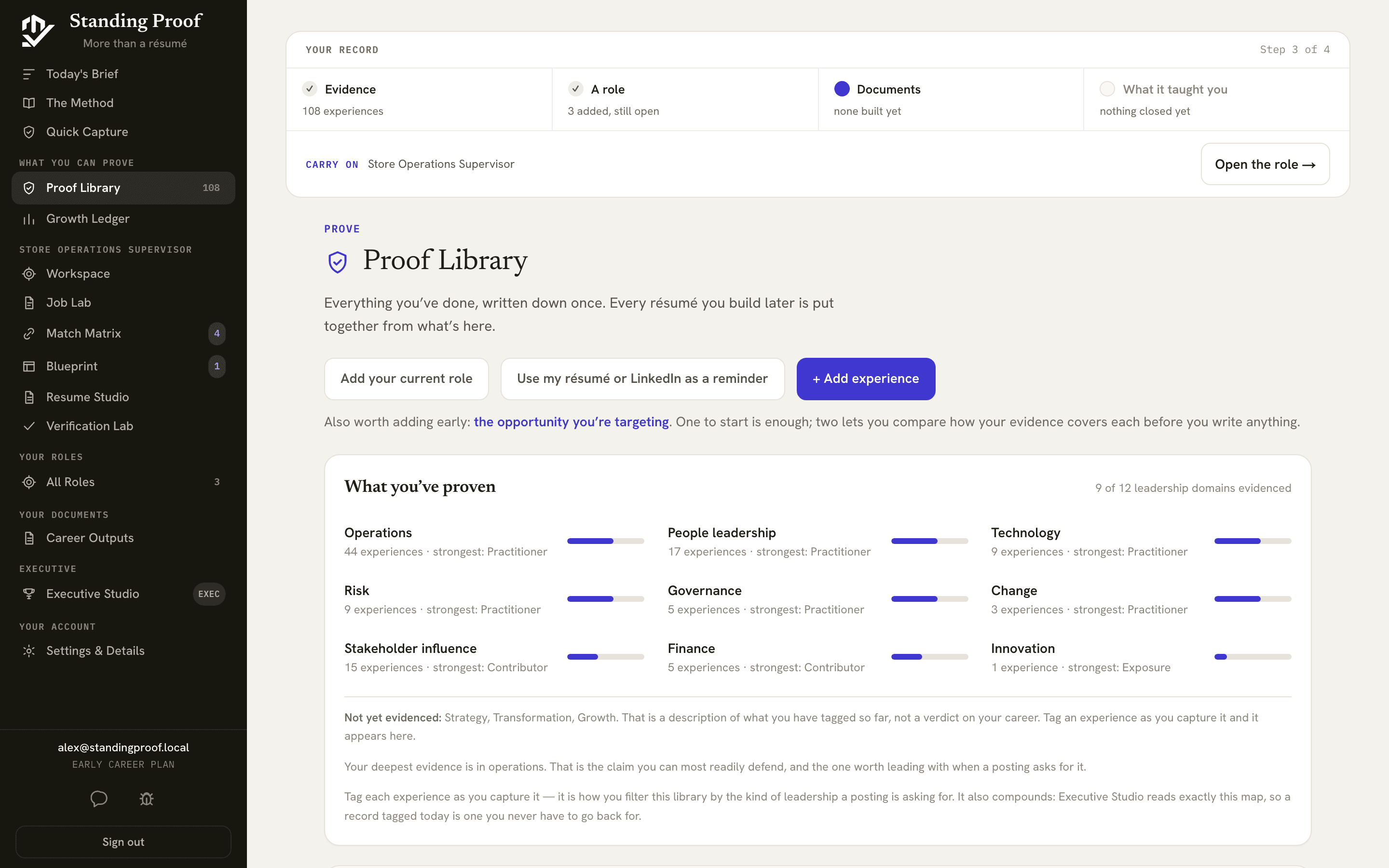The height and width of the screenshot is (868, 1389).
Task: Follow the opportunity you're targeting link
Action: [571, 422]
